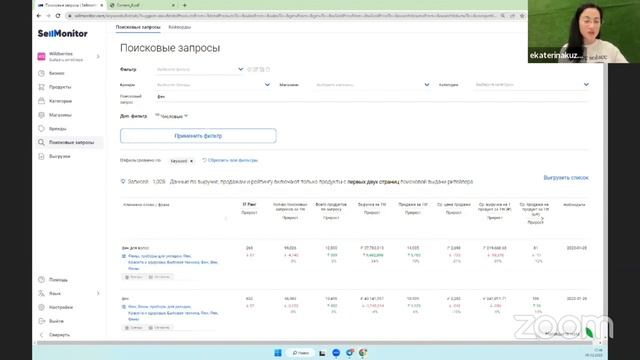Expand the Wildberries marketplace selector chevron
This screenshot has width=640, height=360.
click(x=98, y=56)
